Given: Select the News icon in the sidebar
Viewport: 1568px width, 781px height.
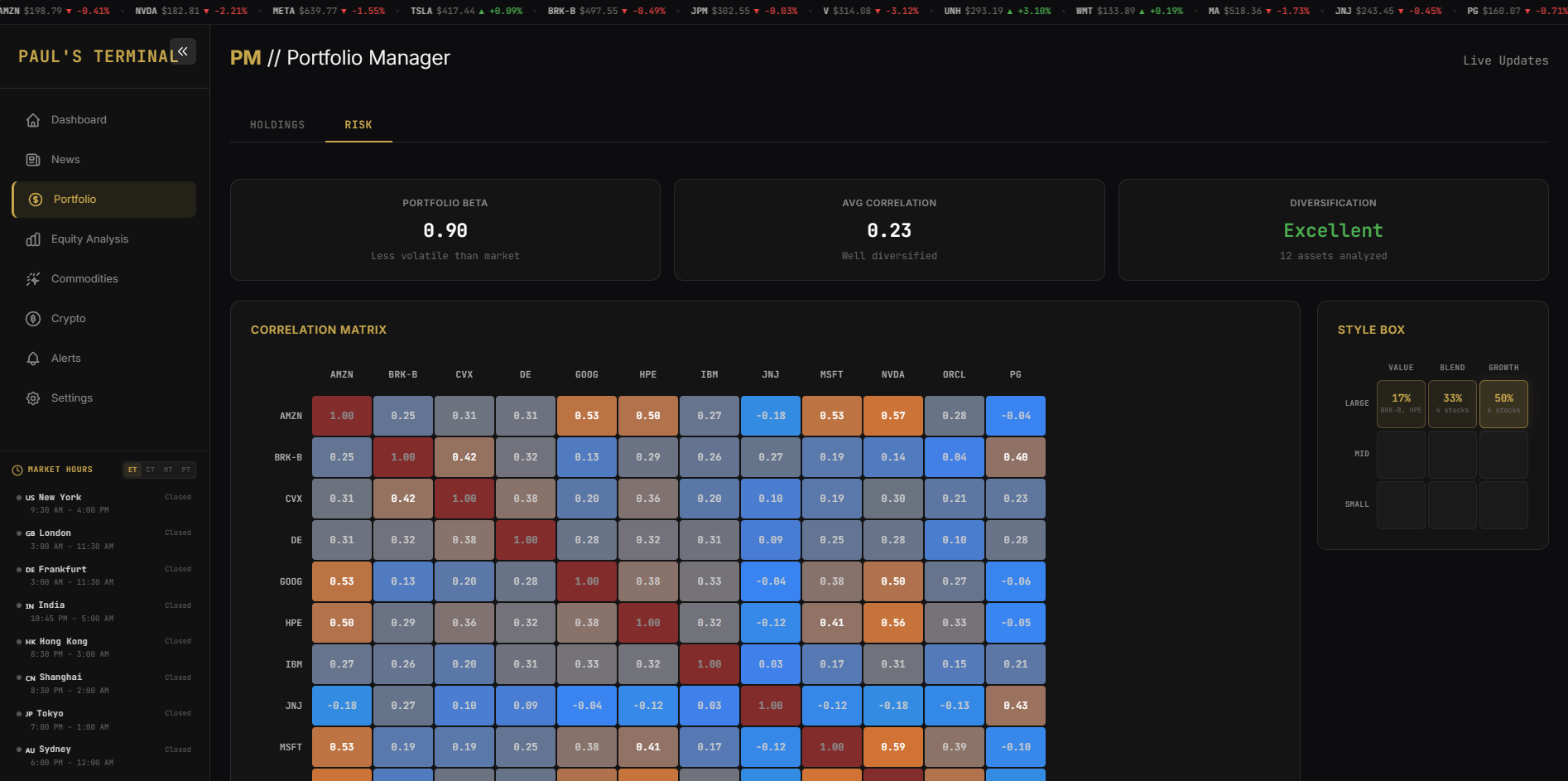Looking at the screenshot, I should point(32,159).
